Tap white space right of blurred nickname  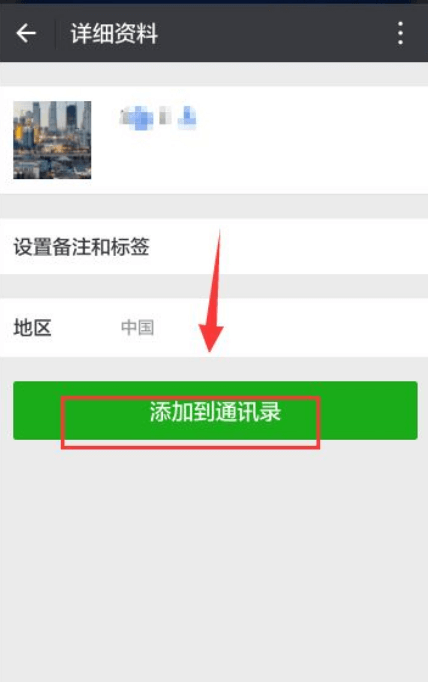[x=311, y=140]
